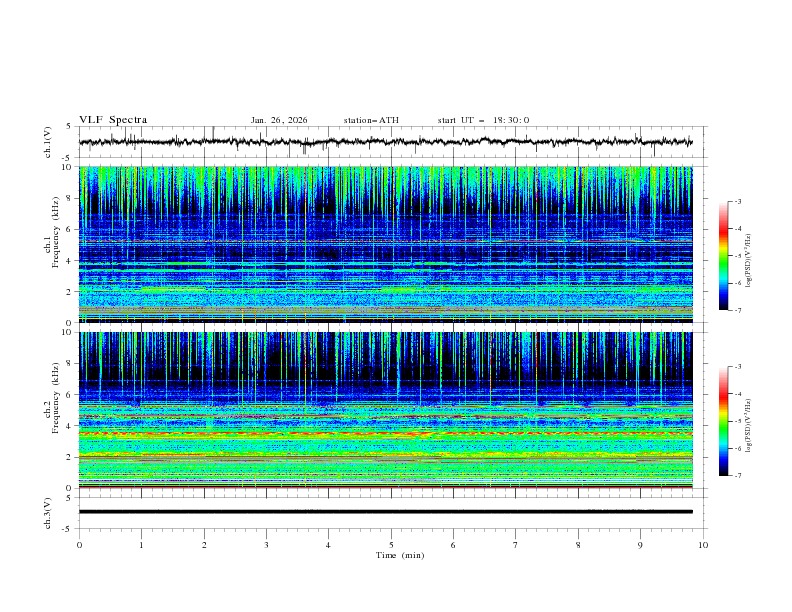Viewport: 792px width, 612px height.
Task: Click the 'ch.3(V)' axis label
Action: 48,513
